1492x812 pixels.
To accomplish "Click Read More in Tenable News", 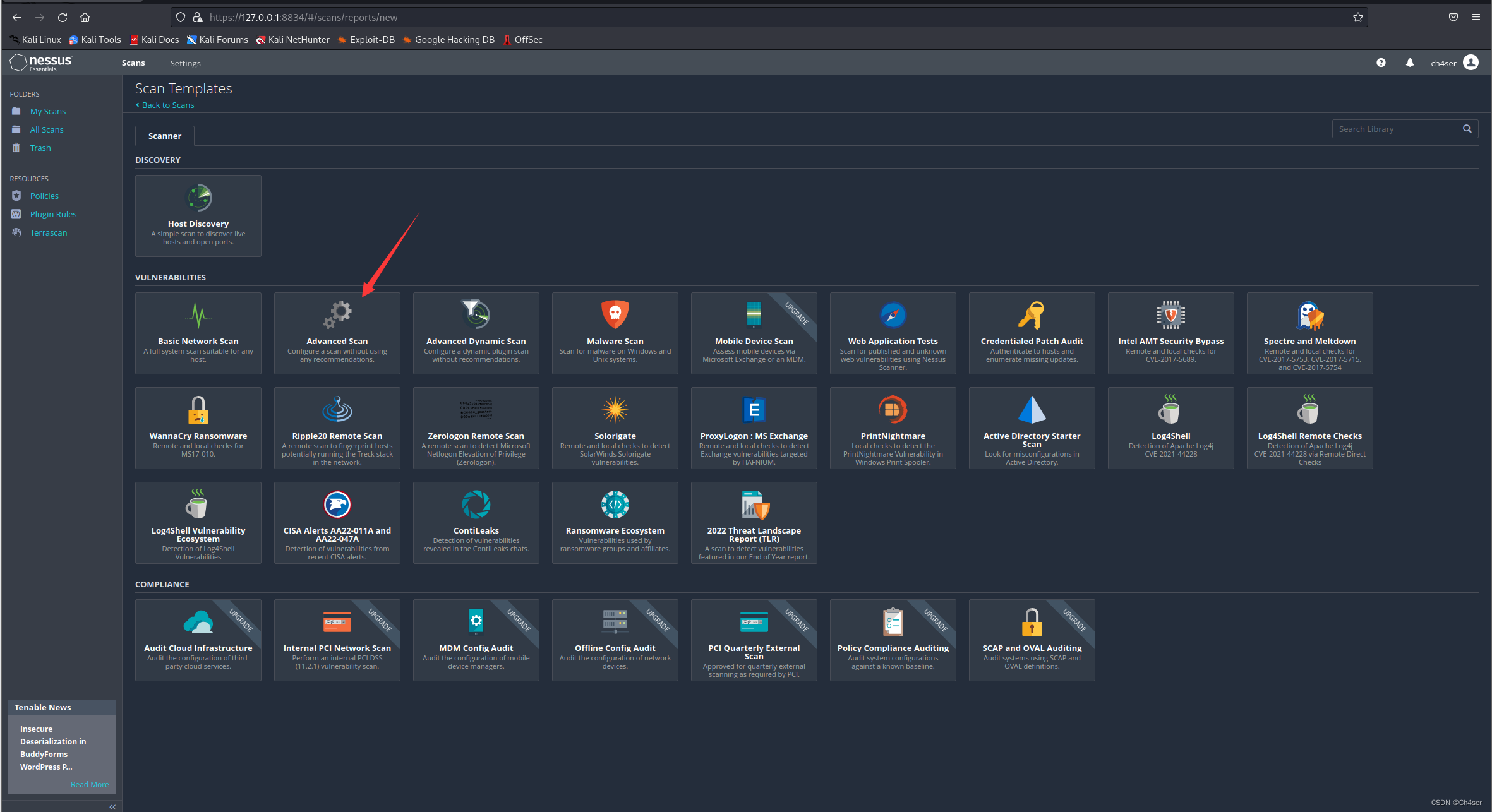I will [x=90, y=784].
